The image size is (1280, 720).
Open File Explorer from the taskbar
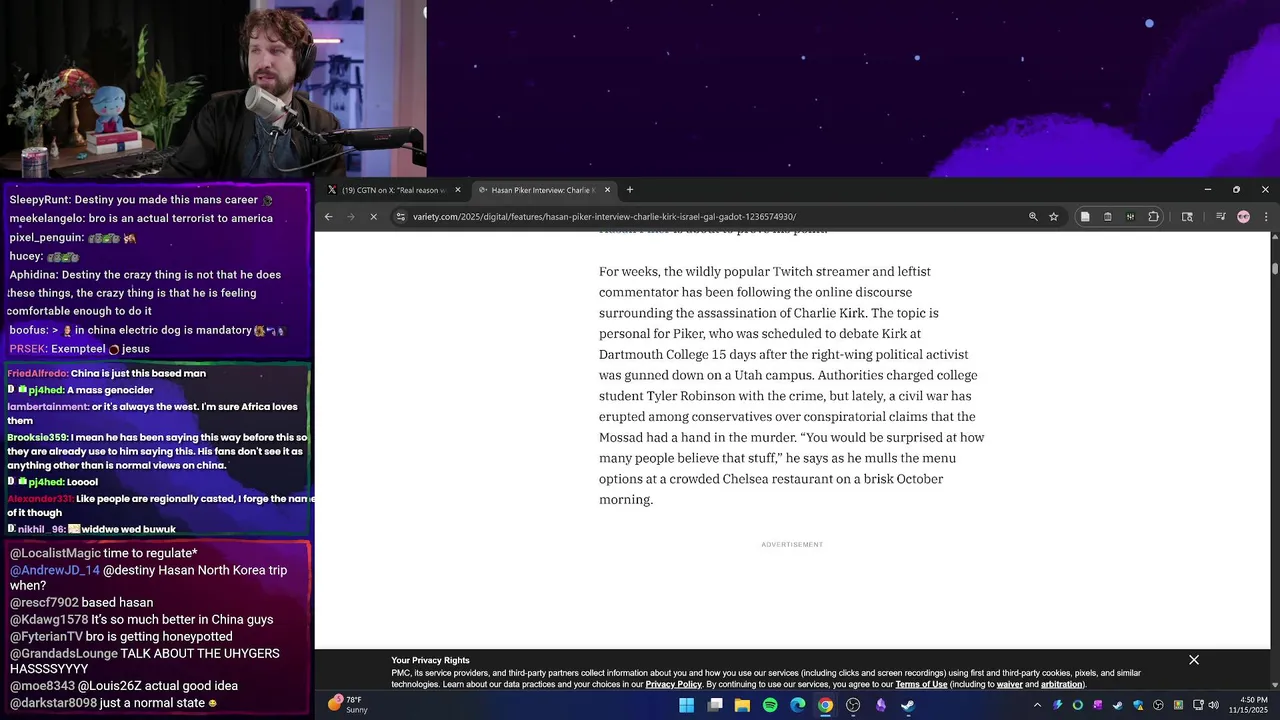coord(742,705)
